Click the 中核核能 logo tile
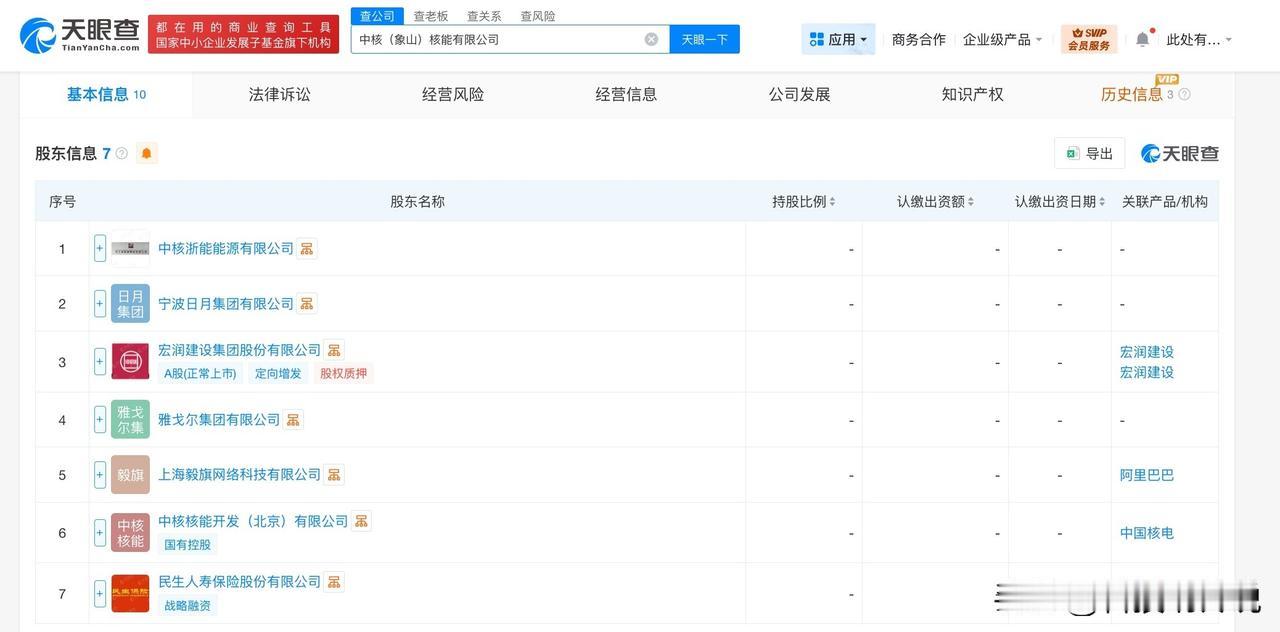 [130, 533]
